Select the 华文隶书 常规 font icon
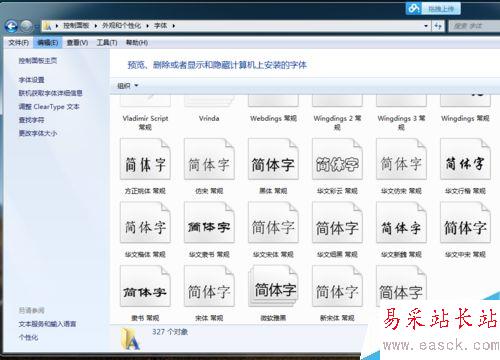500x360 pixels. click(209, 223)
